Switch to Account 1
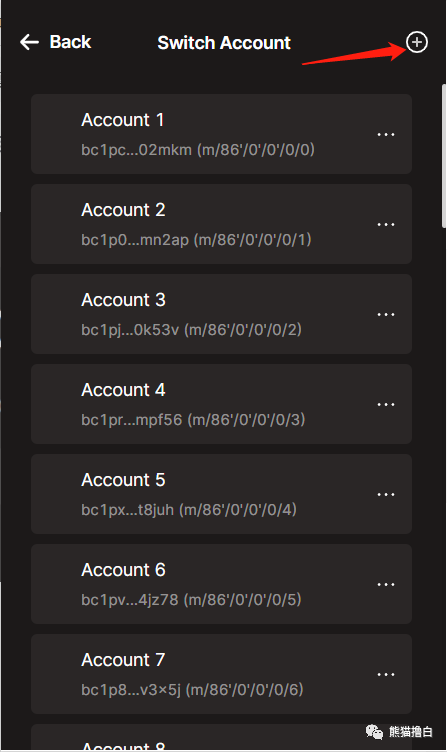 pyautogui.click(x=222, y=134)
